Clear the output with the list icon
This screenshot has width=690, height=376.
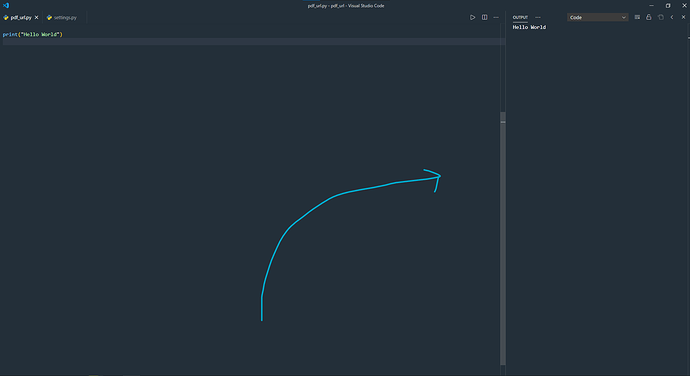(x=637, y=18)
